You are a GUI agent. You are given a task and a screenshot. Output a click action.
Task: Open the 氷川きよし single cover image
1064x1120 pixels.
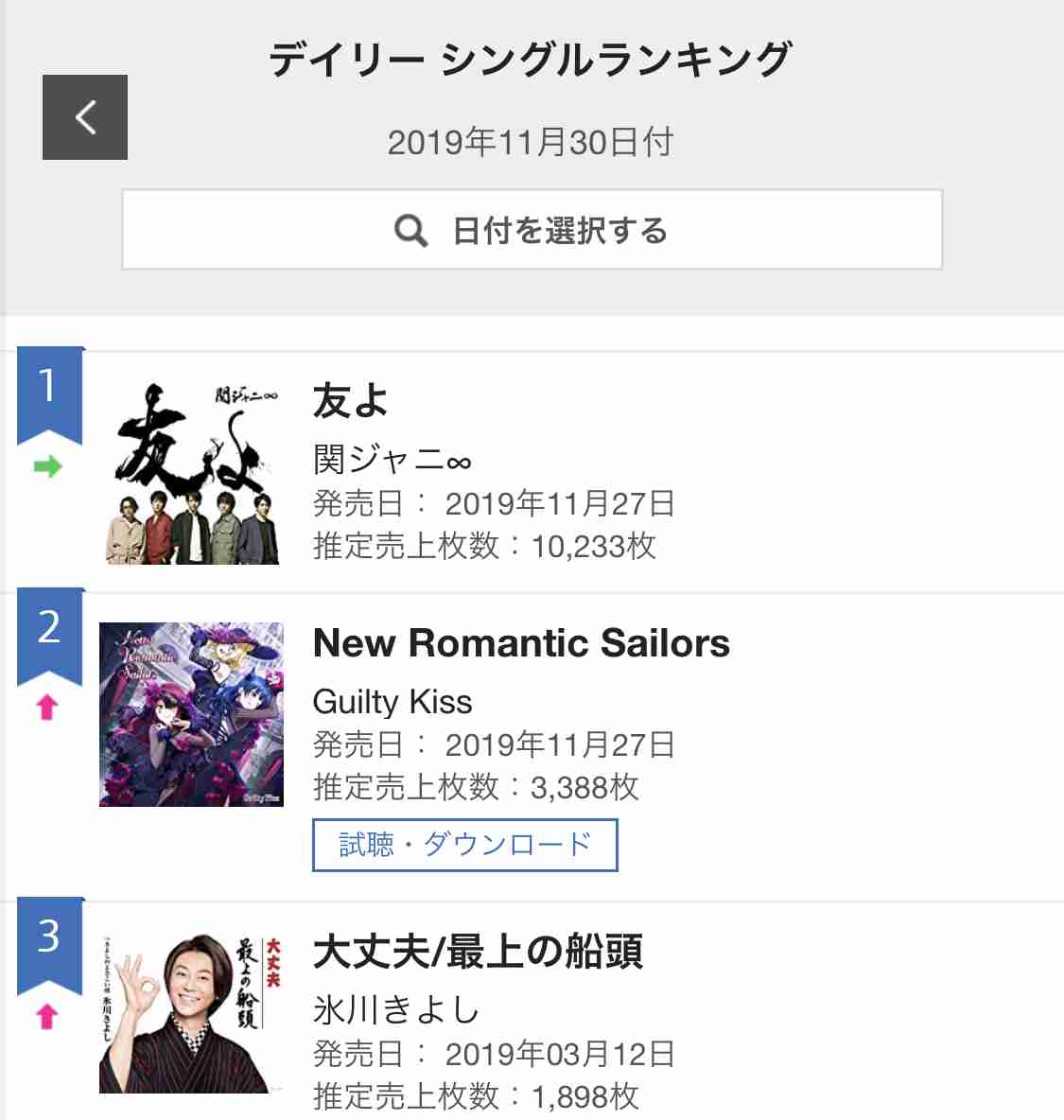[x=191, y=1013]
